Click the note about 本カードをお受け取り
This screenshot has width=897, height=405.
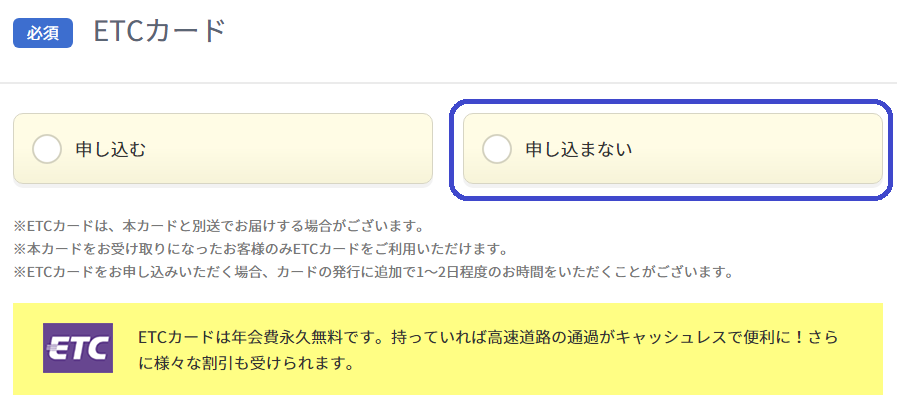tap(261, 249)
